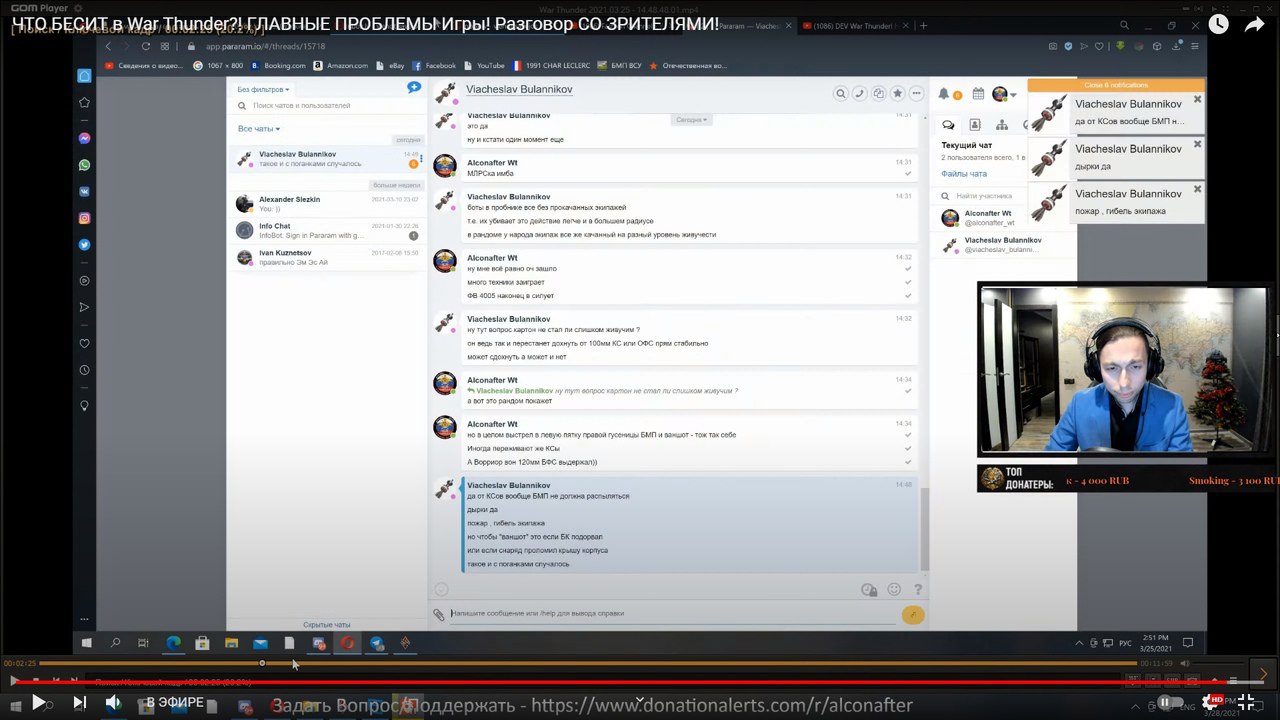
Task: Select the DEV War Thunder browser tab
Action: click(x=854, y=26)
